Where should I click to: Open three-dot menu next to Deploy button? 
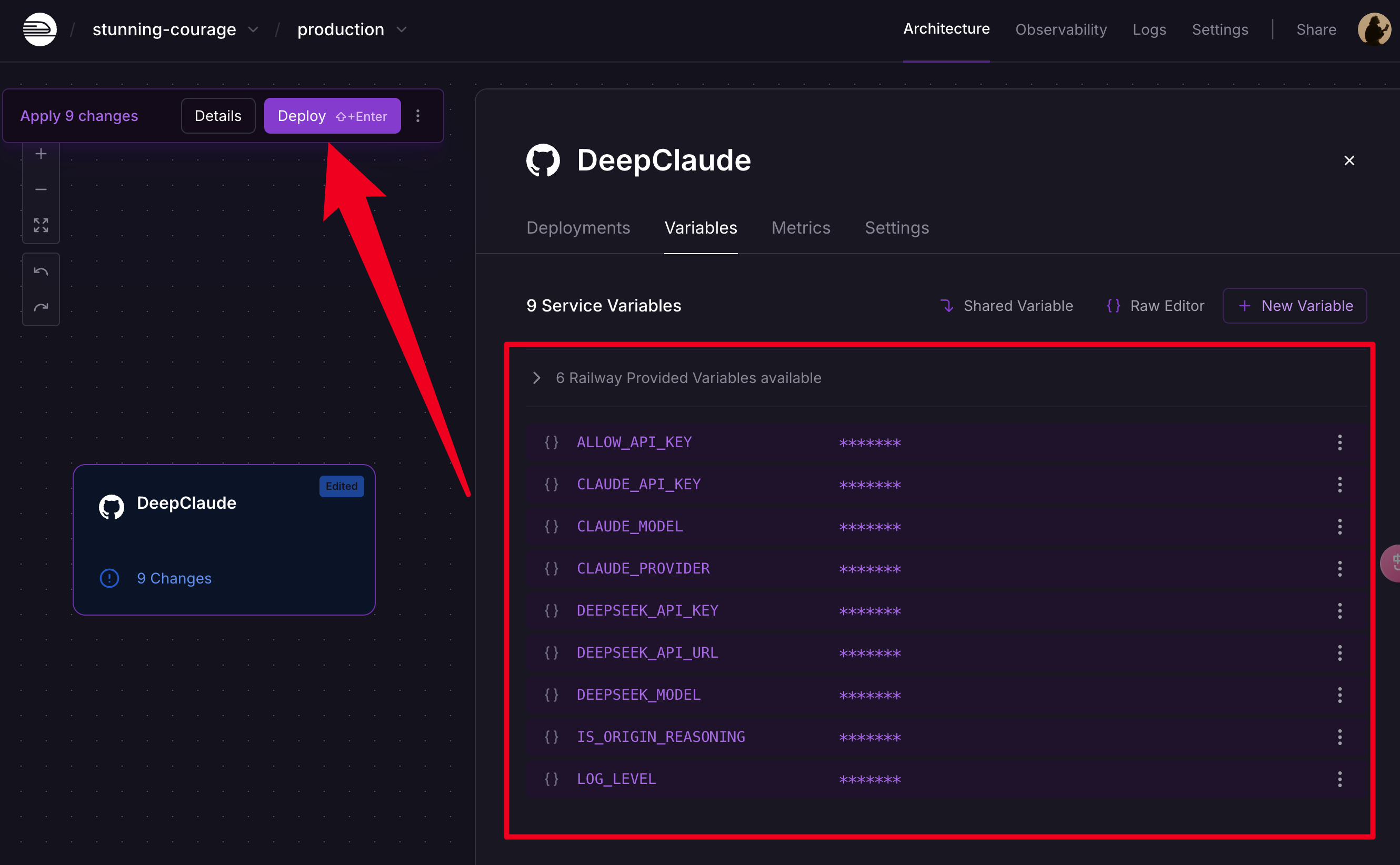point(418,116)
